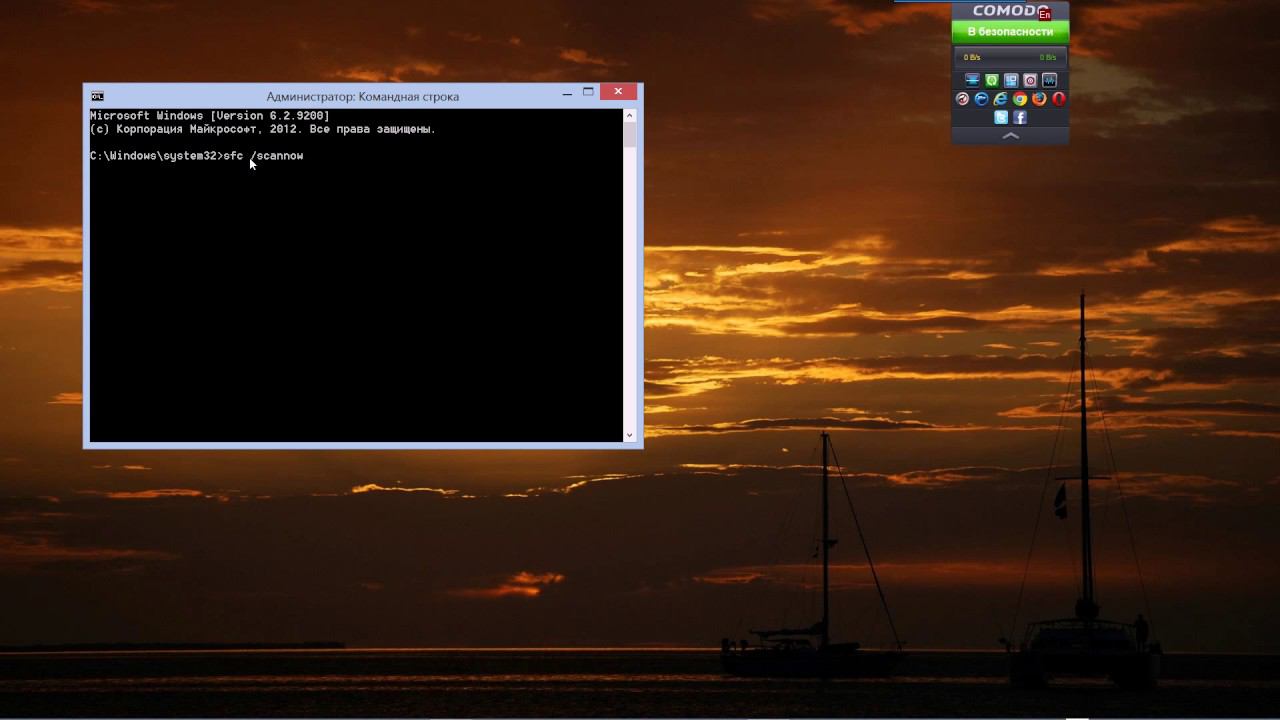Image resolution: width=1280 pixels, height=720 pixels.
Task: Click the green "В безопасности" status button
Action: [1010, 32]
